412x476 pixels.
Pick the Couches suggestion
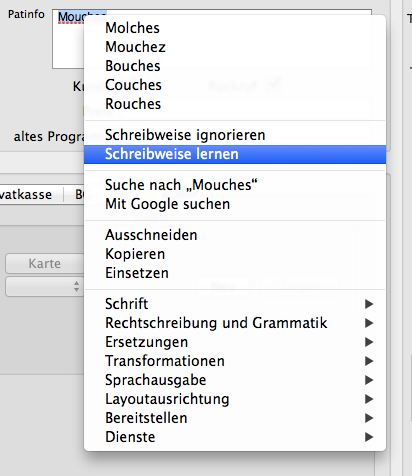(x=235, y=85)
